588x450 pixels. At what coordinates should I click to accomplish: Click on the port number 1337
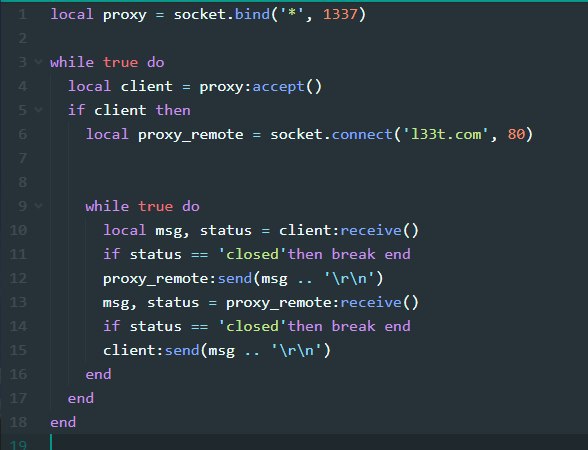point(340,14)
